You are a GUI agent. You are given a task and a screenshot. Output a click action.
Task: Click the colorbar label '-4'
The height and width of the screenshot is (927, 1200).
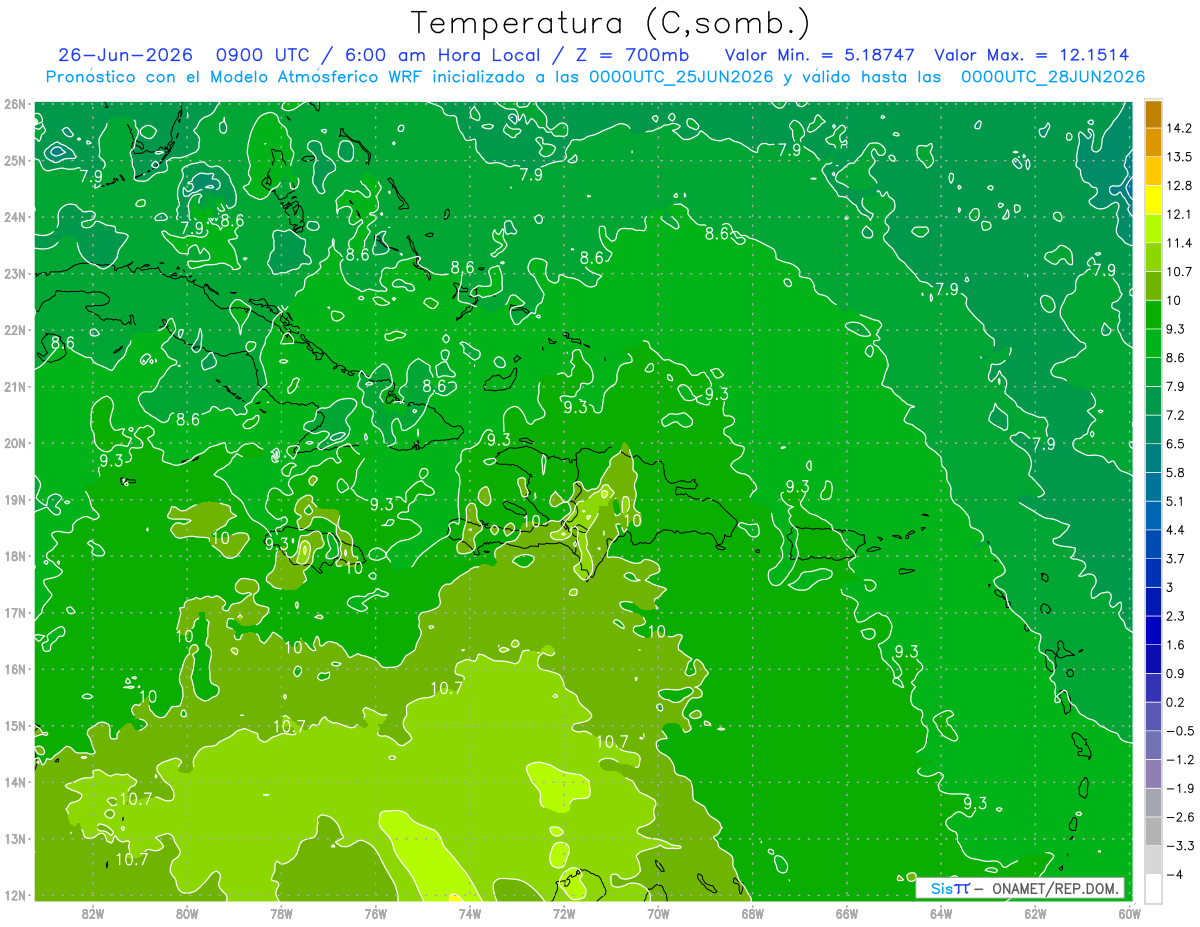pyautogui.click(x=1175, y=874)
